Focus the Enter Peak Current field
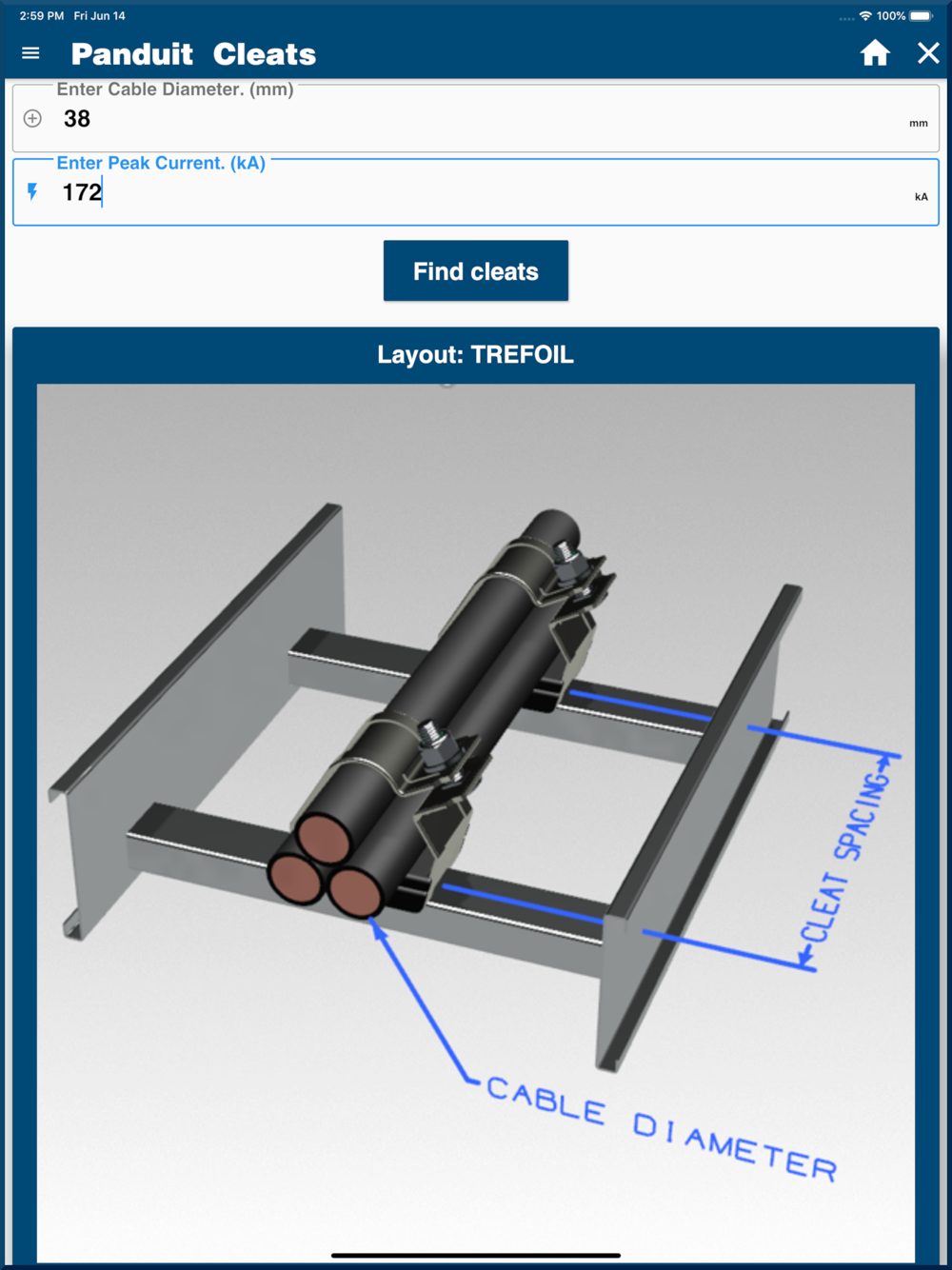Image resolution: width=952 pixels, height=1270 pixels. pos(476,192)
